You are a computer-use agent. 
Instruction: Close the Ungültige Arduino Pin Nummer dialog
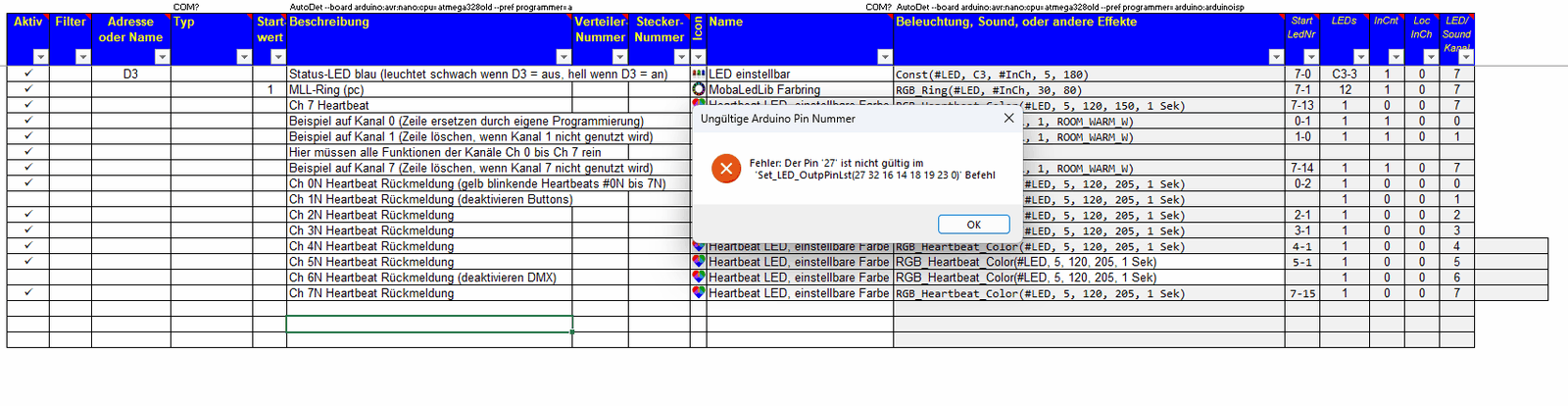(1008, 119)
